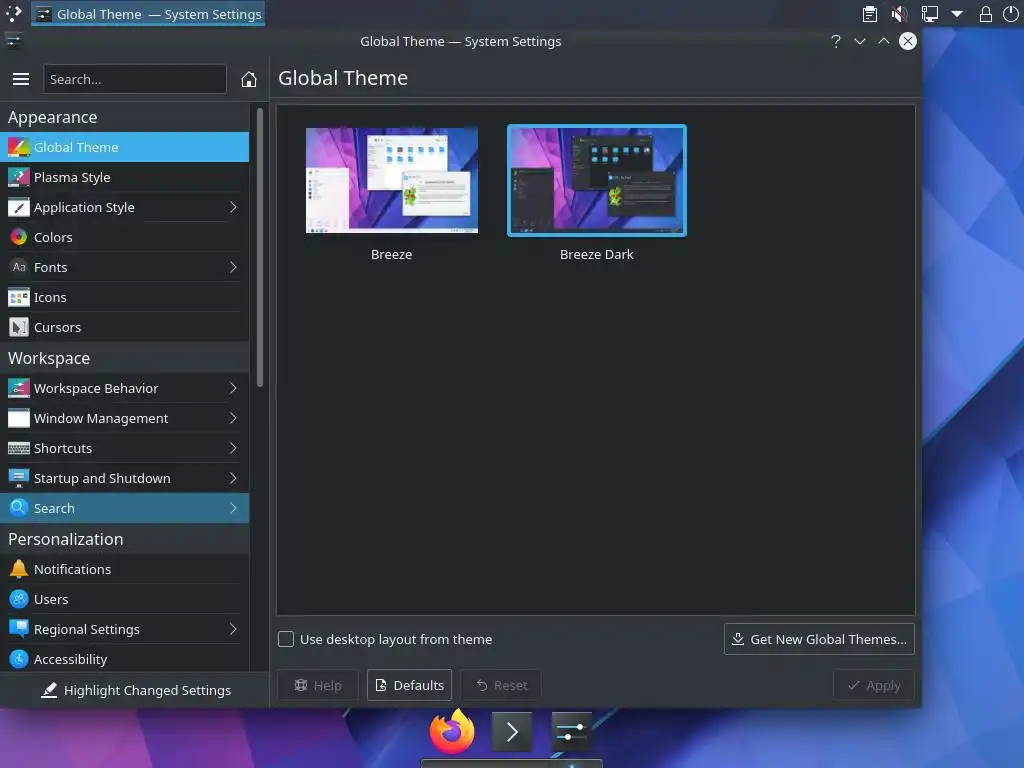Viewport: 1024px width, 768px height.
Task: Go to settings home via house icon
Action: tap(249, 79)
